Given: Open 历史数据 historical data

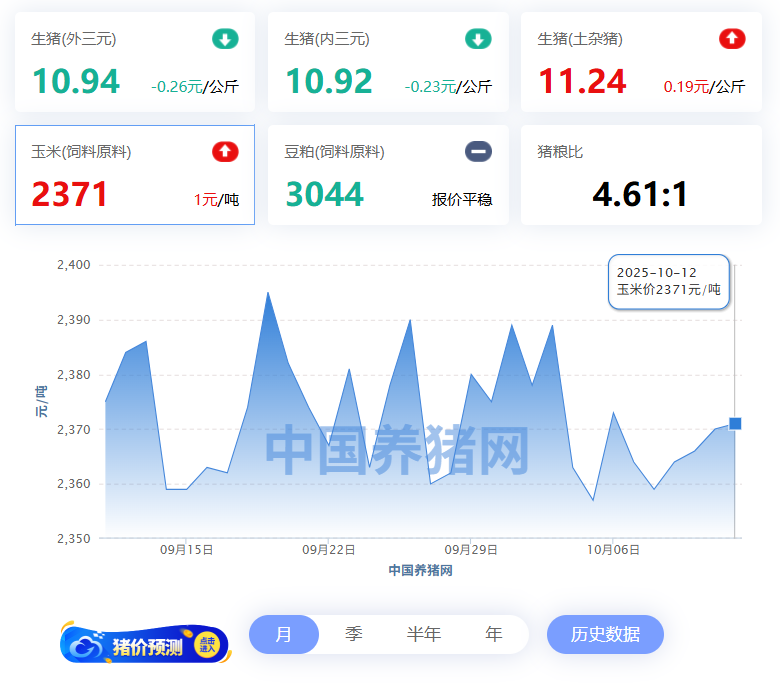Looking at the screenshot, I should tap(605, 634).
